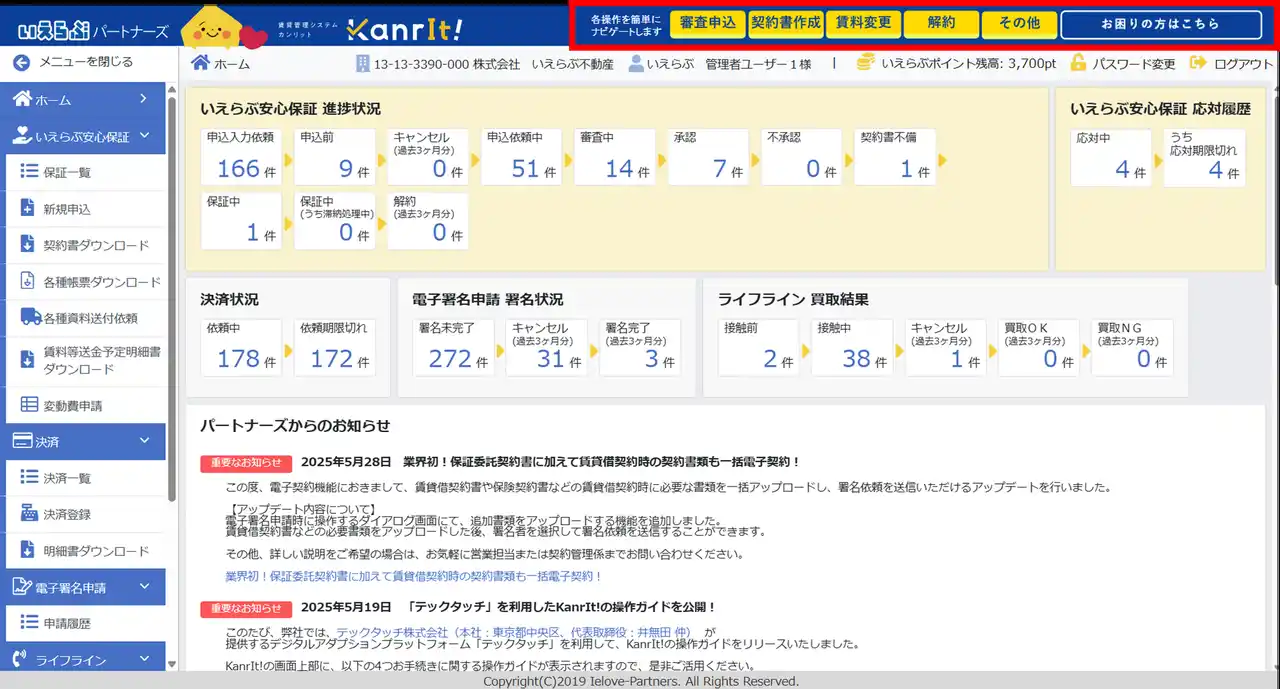
Task: Click the user icon beside いえらぶ 管理者ユーザー
Action: click(635, 63)
